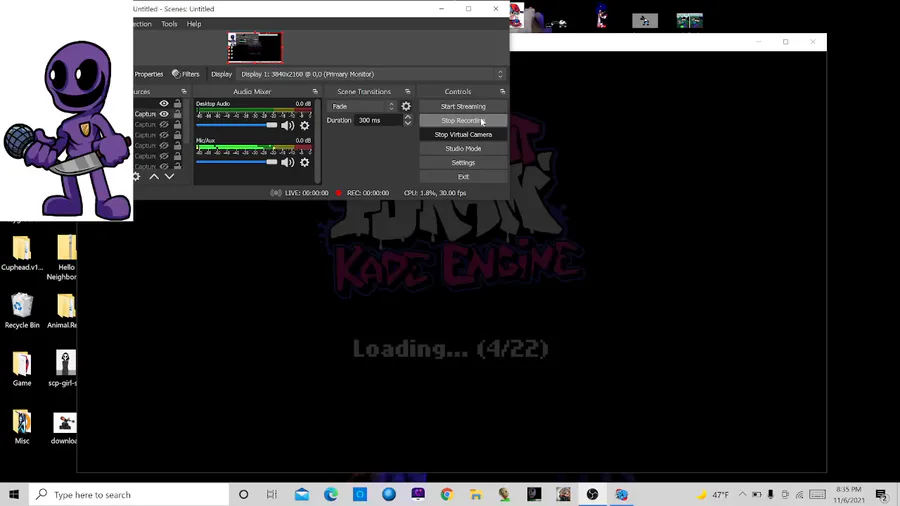This screenshot has height=506, width=900.
Task: Open Desktop Audio gear settings
Action: click(x=305, y=126)
